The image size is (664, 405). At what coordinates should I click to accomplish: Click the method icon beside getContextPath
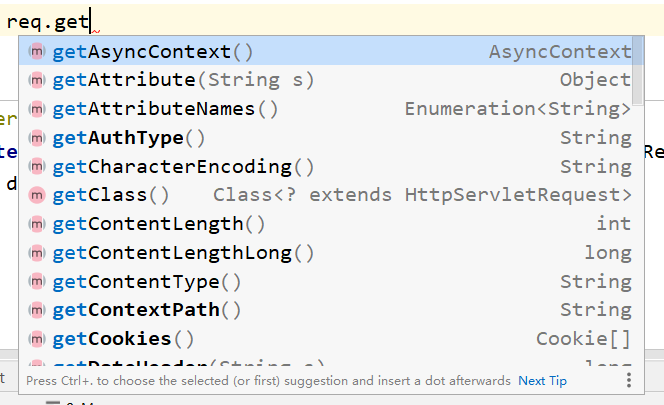pyautogui.click(x=37, y=310)
